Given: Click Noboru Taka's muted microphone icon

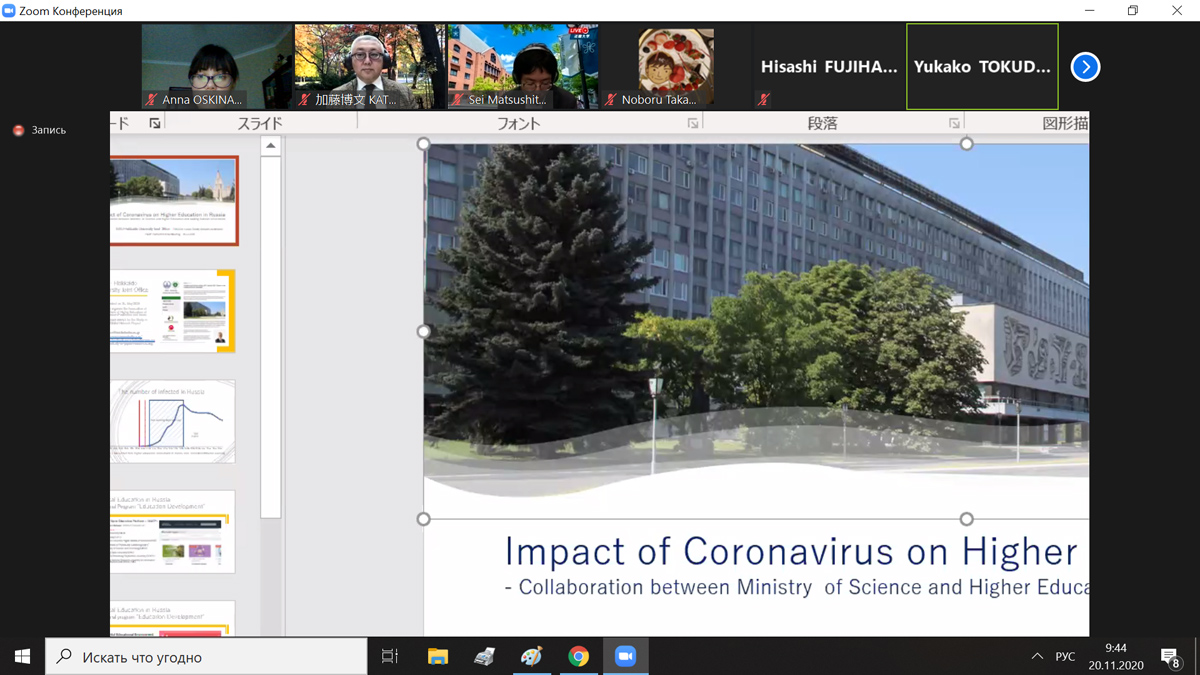Looking at the screenshot, I should pos(611,100).
